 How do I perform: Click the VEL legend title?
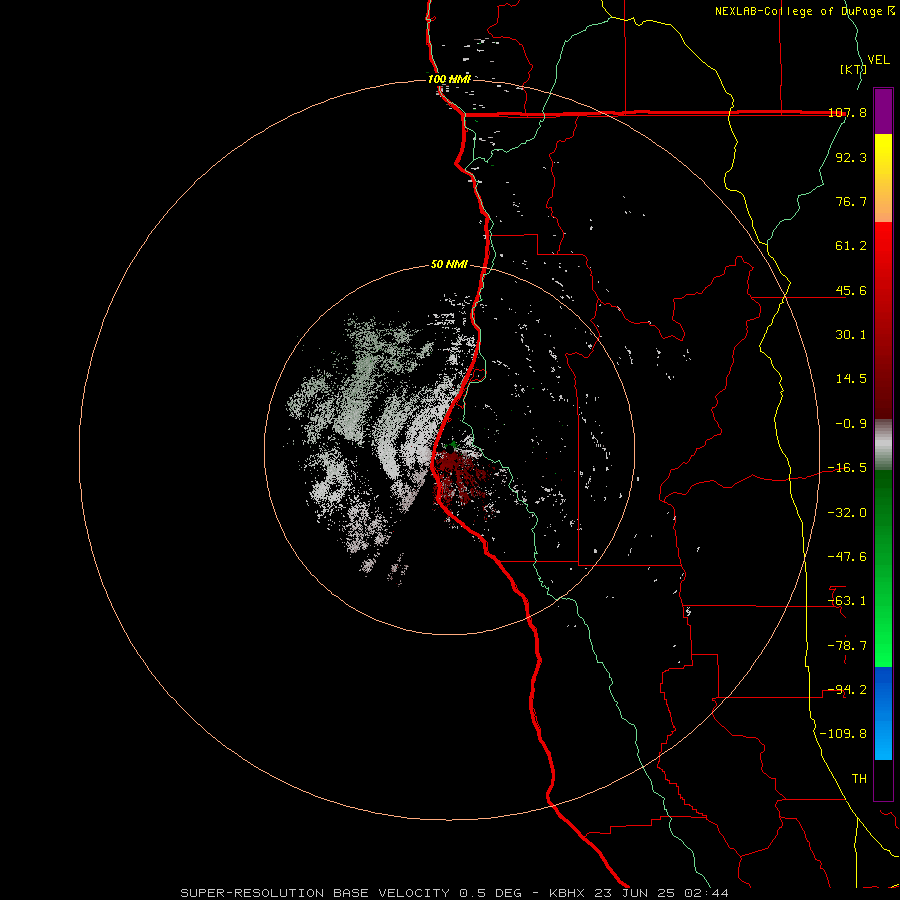[x=879, y=60]
